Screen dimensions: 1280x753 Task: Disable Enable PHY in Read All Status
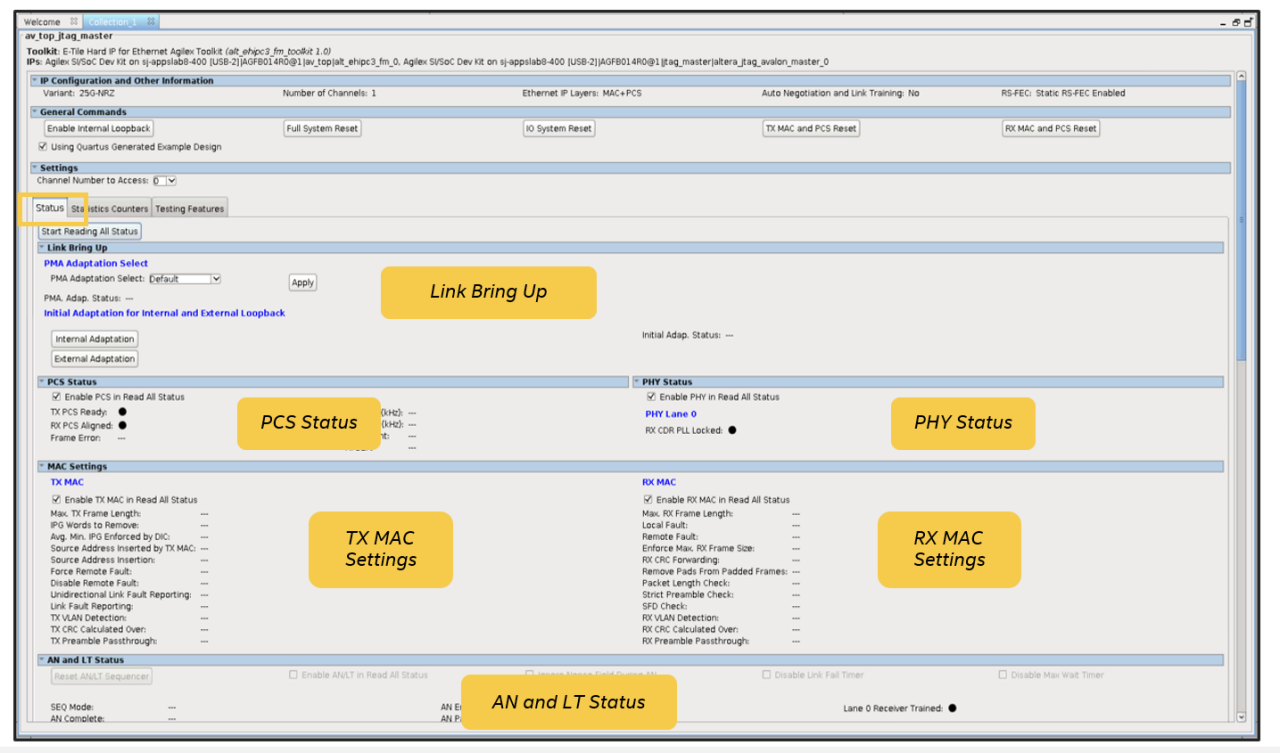pos(650,395)
